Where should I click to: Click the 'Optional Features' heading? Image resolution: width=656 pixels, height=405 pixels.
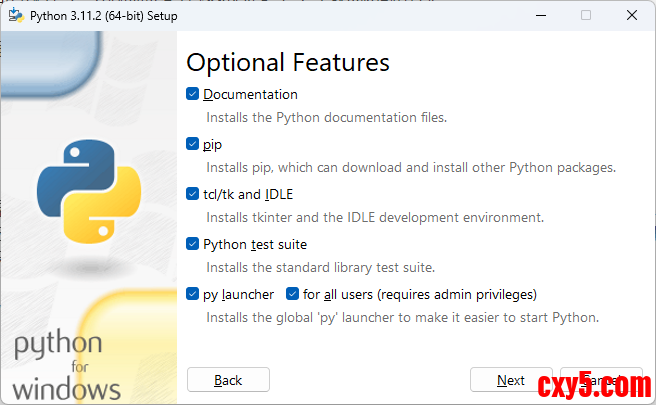288,62
